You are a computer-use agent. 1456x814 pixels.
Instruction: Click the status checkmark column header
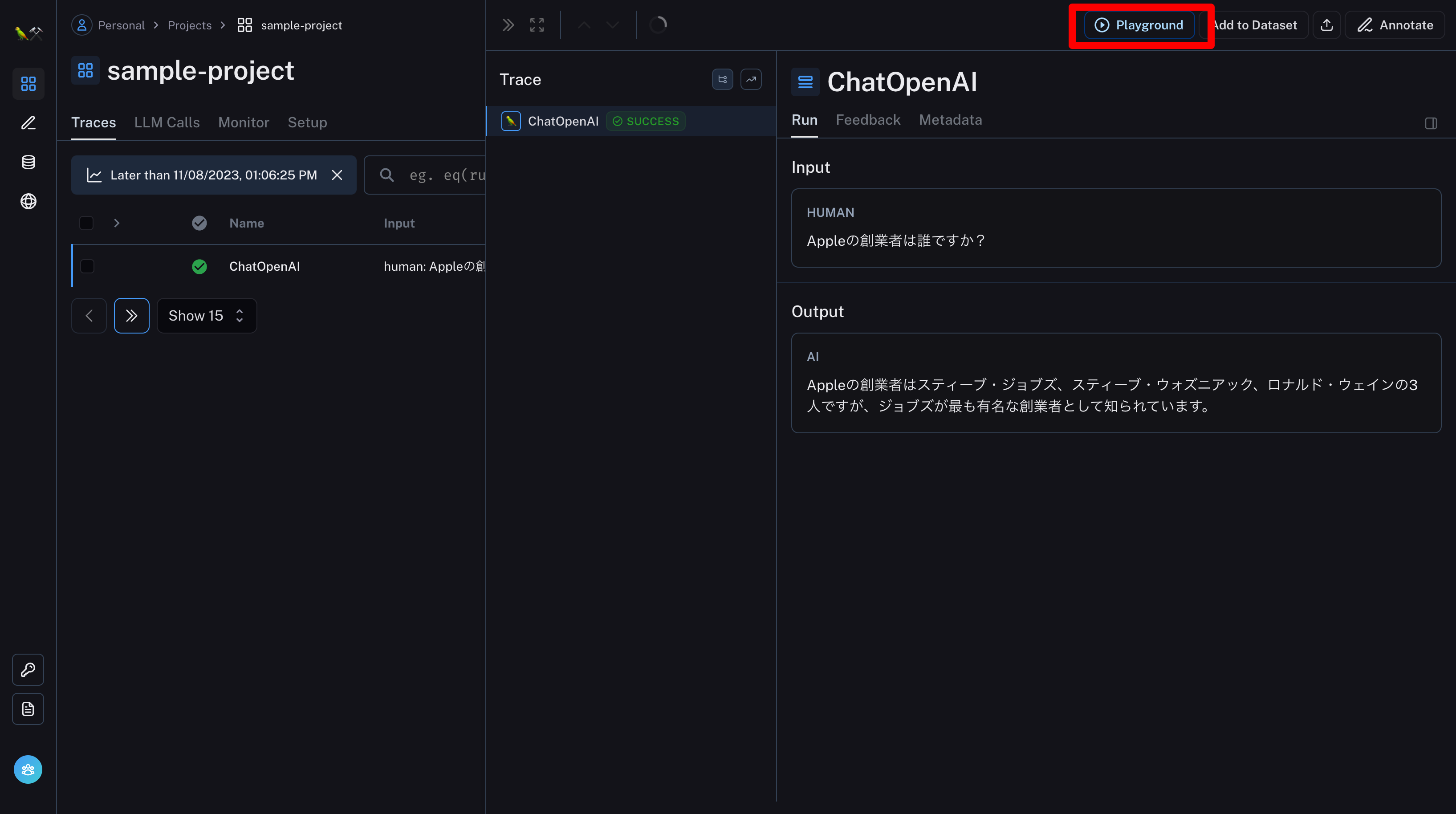[199, 223]
